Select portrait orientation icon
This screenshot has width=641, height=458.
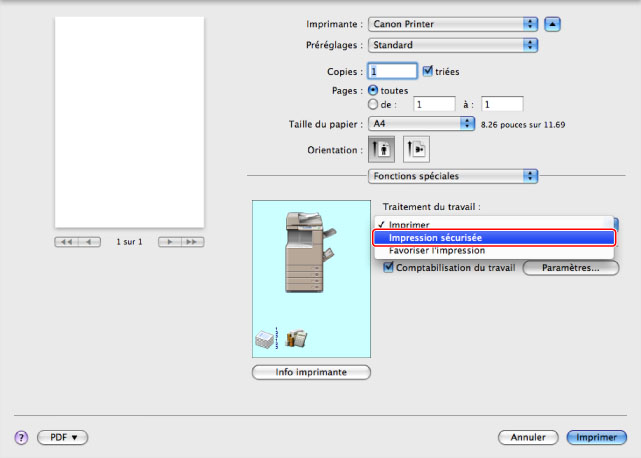(381, 149)
